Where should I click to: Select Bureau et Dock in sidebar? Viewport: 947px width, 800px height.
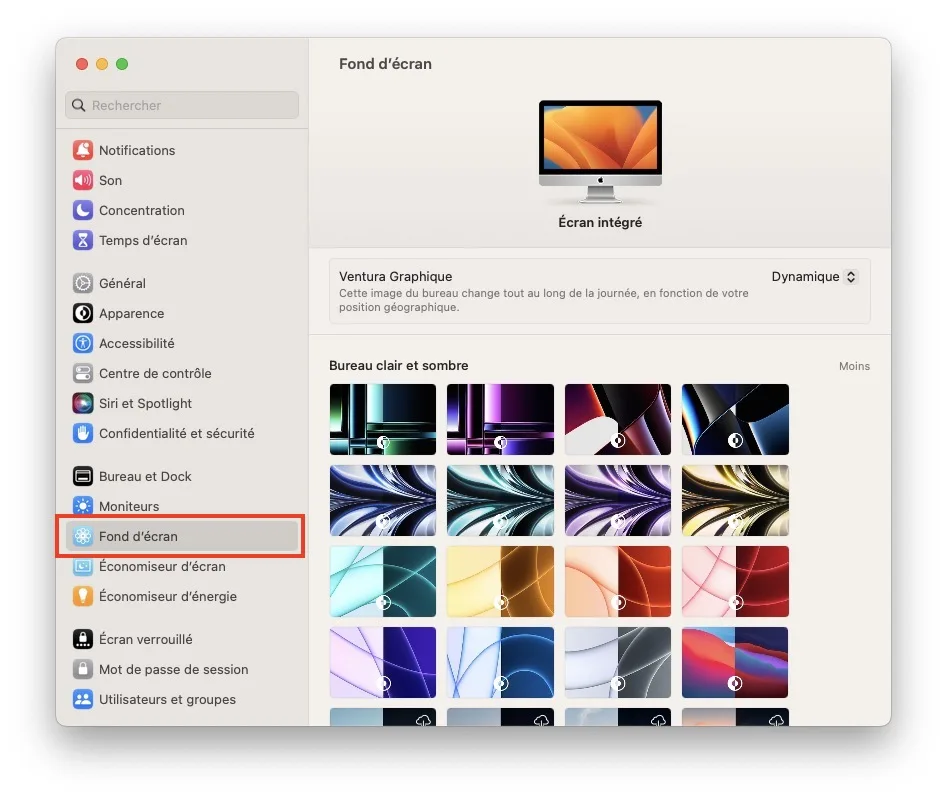coord(145,476)
